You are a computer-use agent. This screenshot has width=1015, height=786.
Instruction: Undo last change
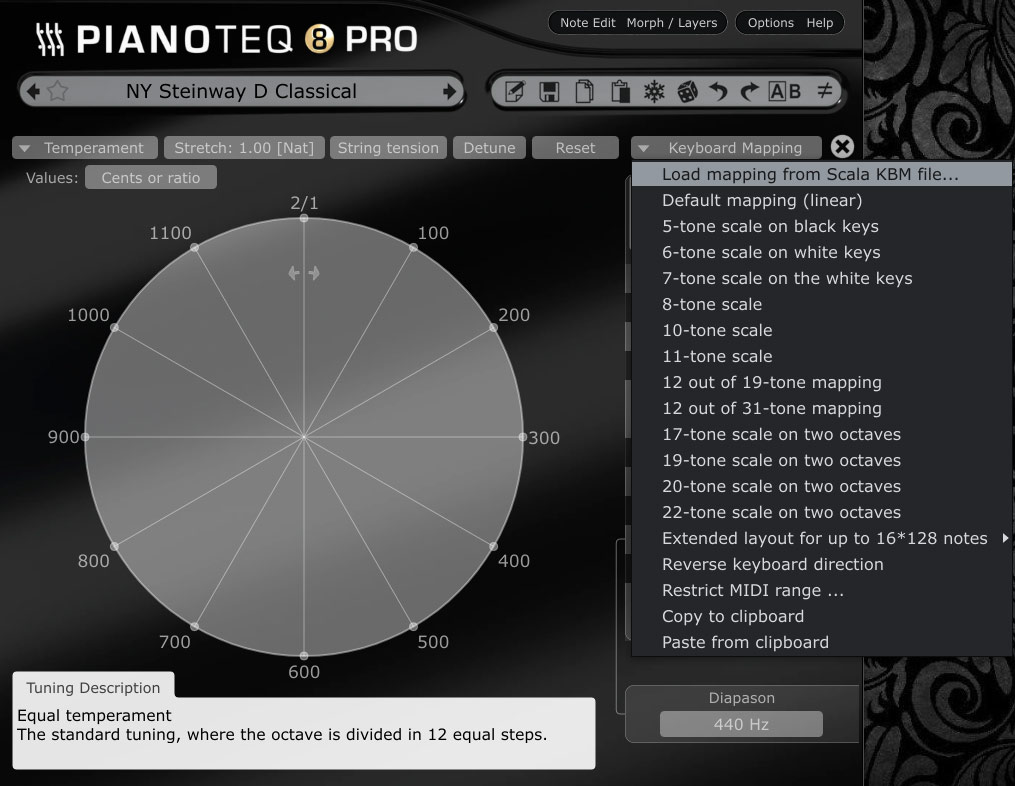(718, 91)
